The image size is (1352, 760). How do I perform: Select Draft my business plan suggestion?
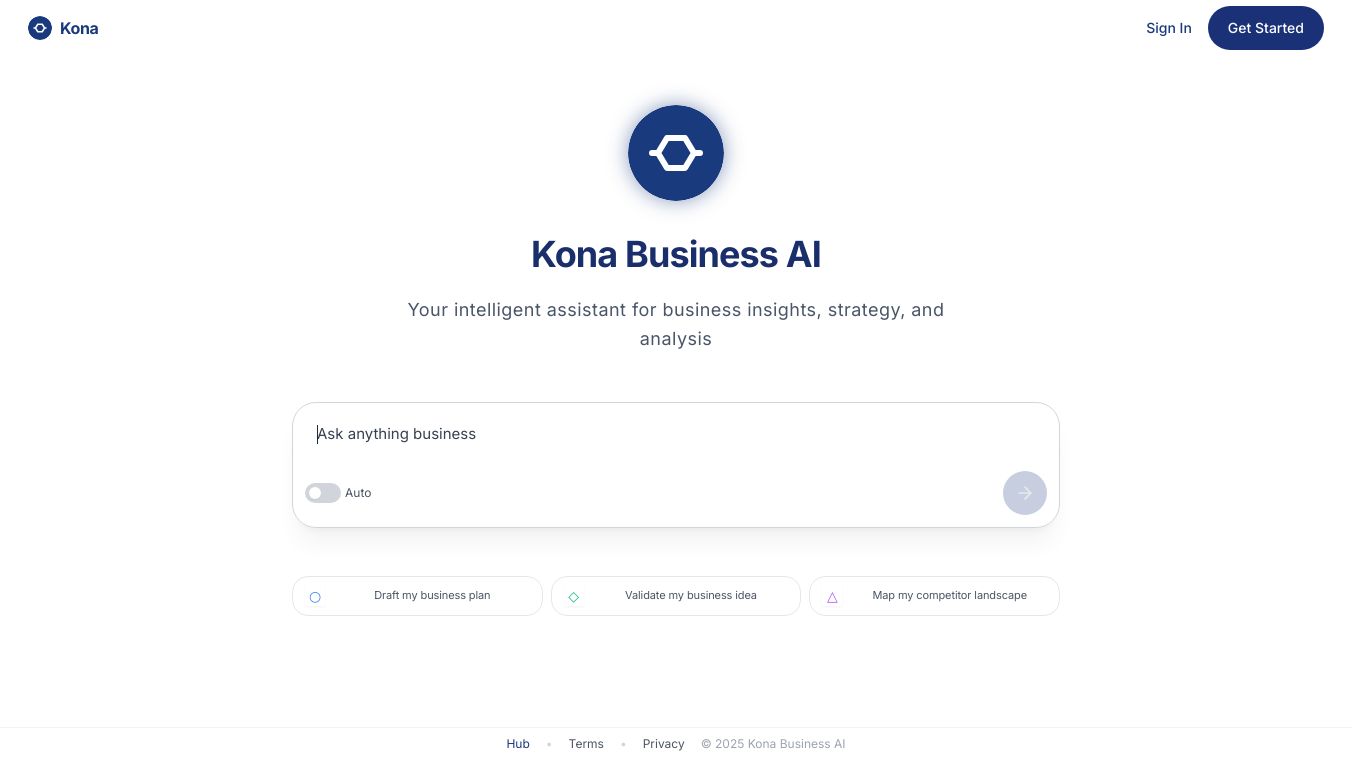point(432,596)
